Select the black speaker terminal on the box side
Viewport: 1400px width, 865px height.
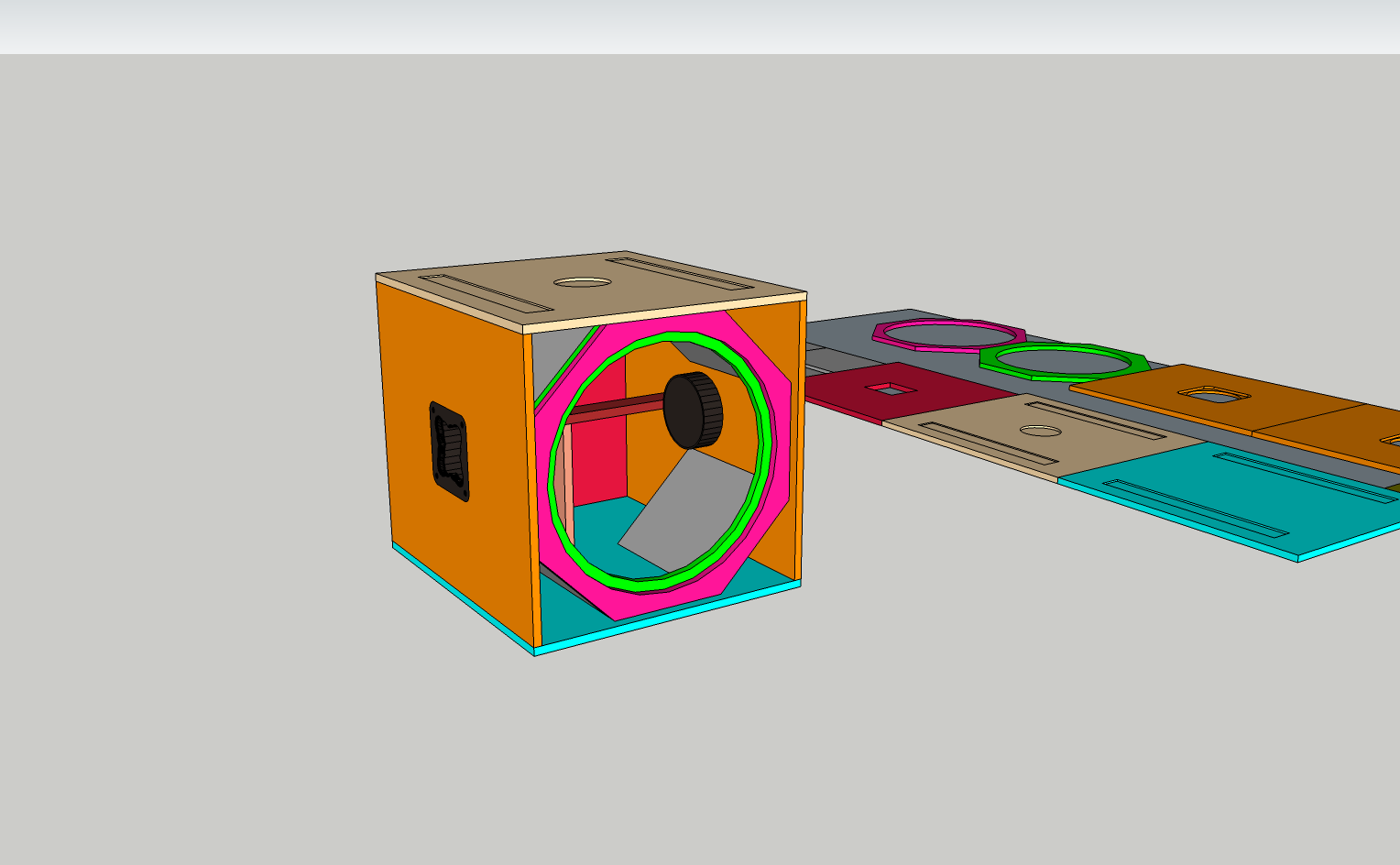click(449, 452)
